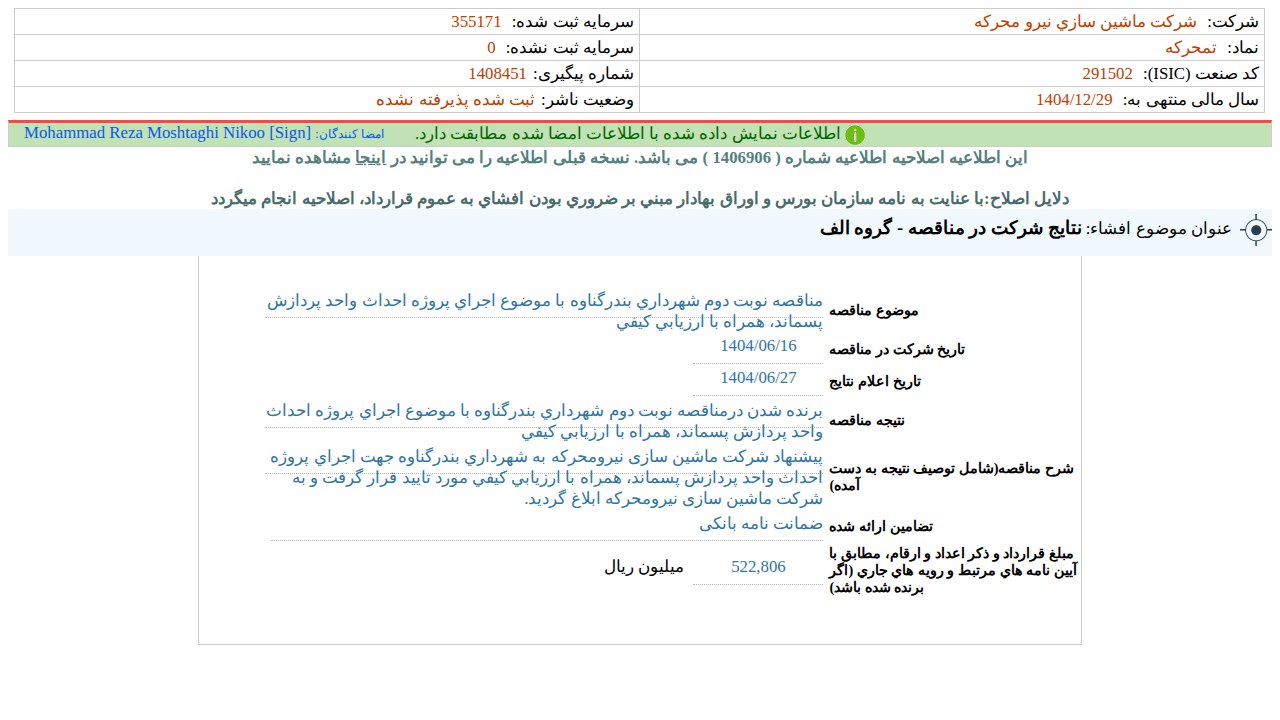This screenshot has height=720, width=1280.
Task: Click the results announcement date 1404/06/27
Action: pos(758,378)
